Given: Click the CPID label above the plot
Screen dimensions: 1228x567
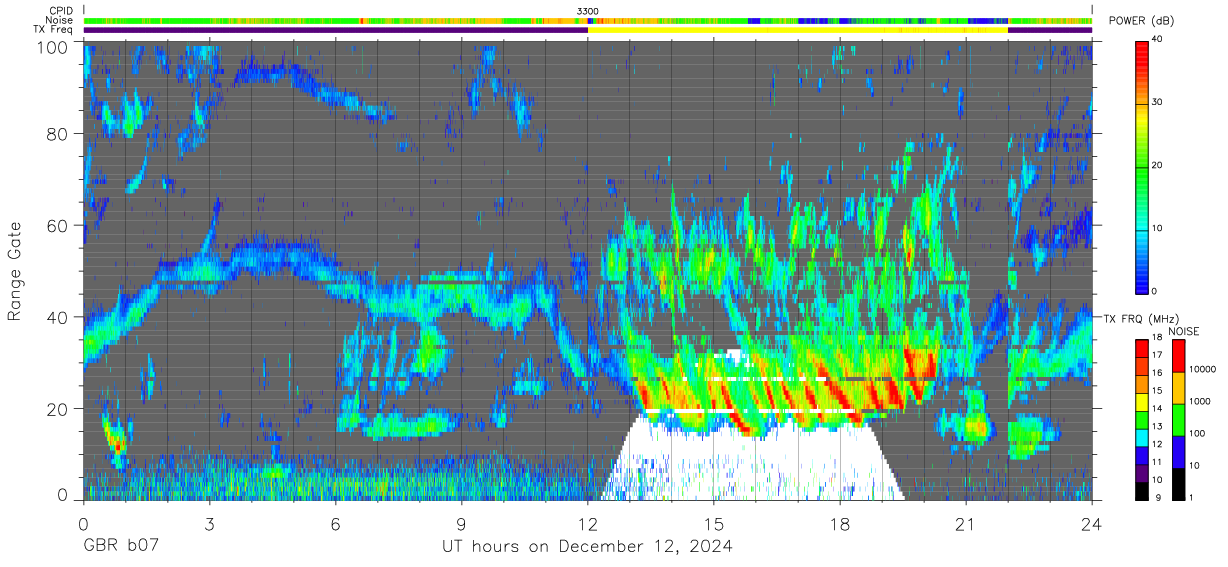Looking at the screenshot, I should coord(59,11).
